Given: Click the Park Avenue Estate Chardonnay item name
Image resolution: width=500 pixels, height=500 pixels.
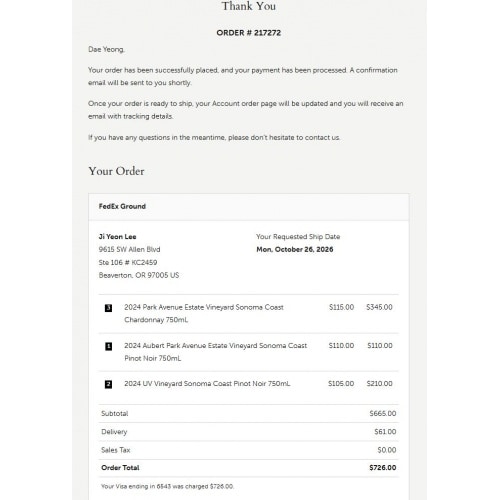Looking at the screenshot, I should [x=204, y=313].
